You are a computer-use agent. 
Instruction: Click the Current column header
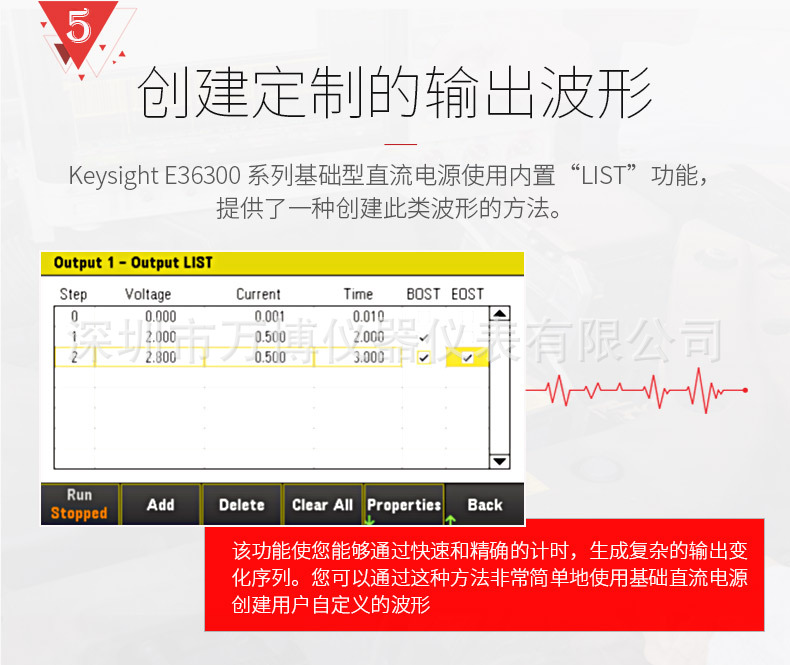pyautogui.click(x=258, y=294)
